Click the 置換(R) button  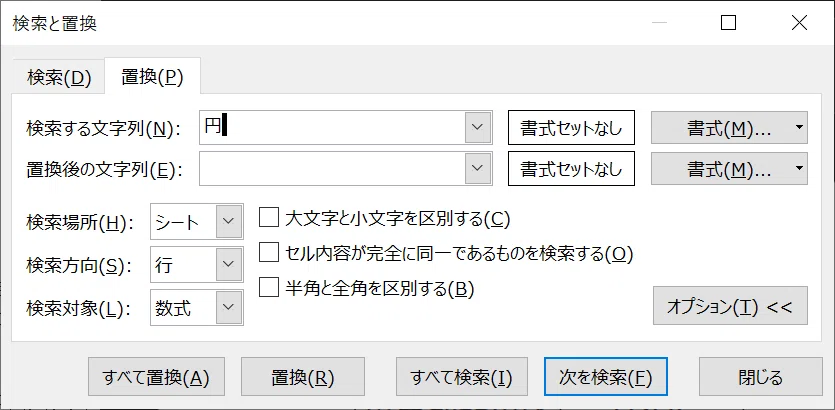[302, 376]
